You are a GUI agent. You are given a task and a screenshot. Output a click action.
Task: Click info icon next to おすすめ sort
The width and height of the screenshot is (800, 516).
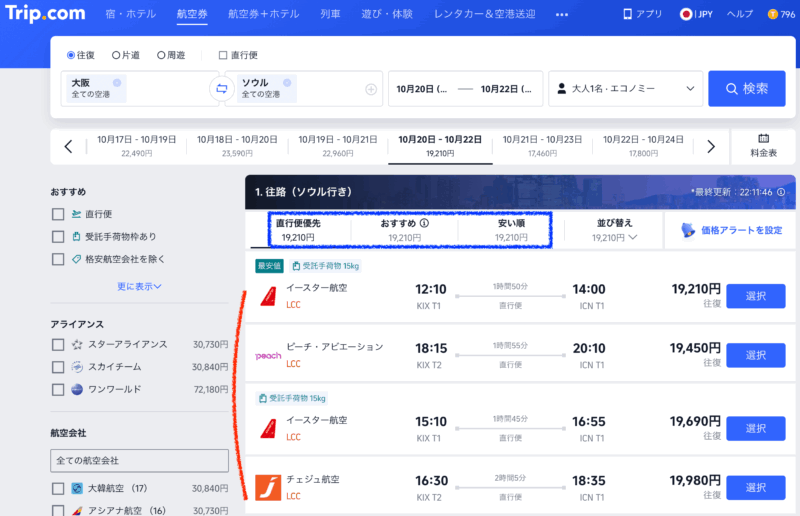[x=424, y=223]
